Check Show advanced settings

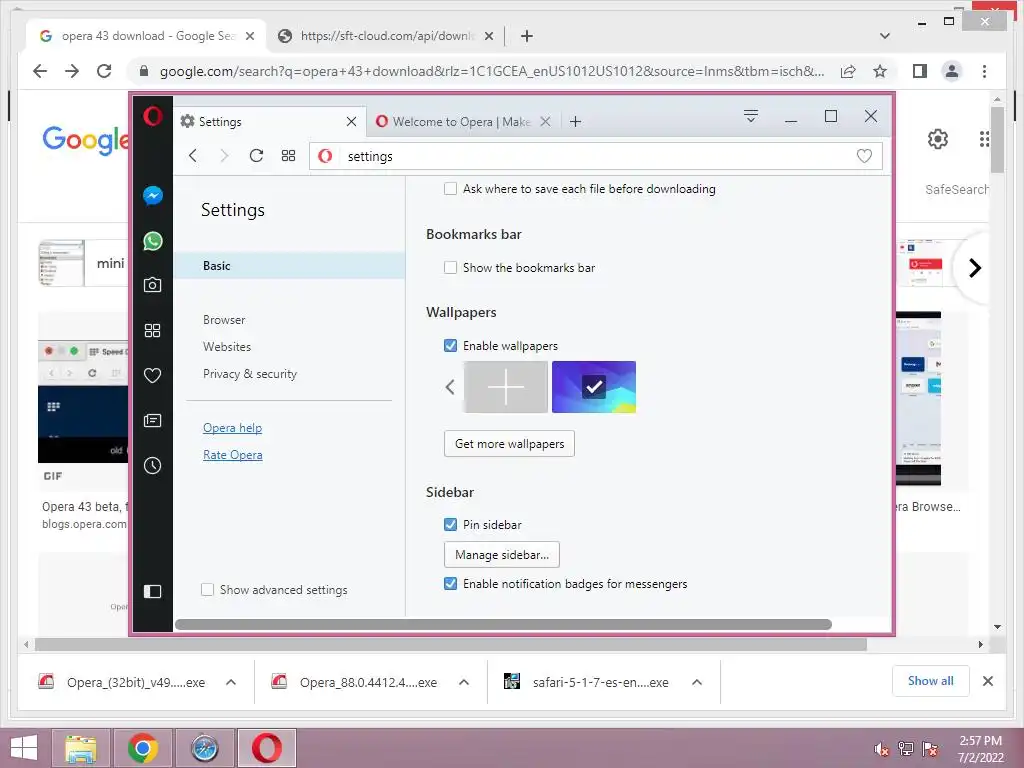[207, 590]
